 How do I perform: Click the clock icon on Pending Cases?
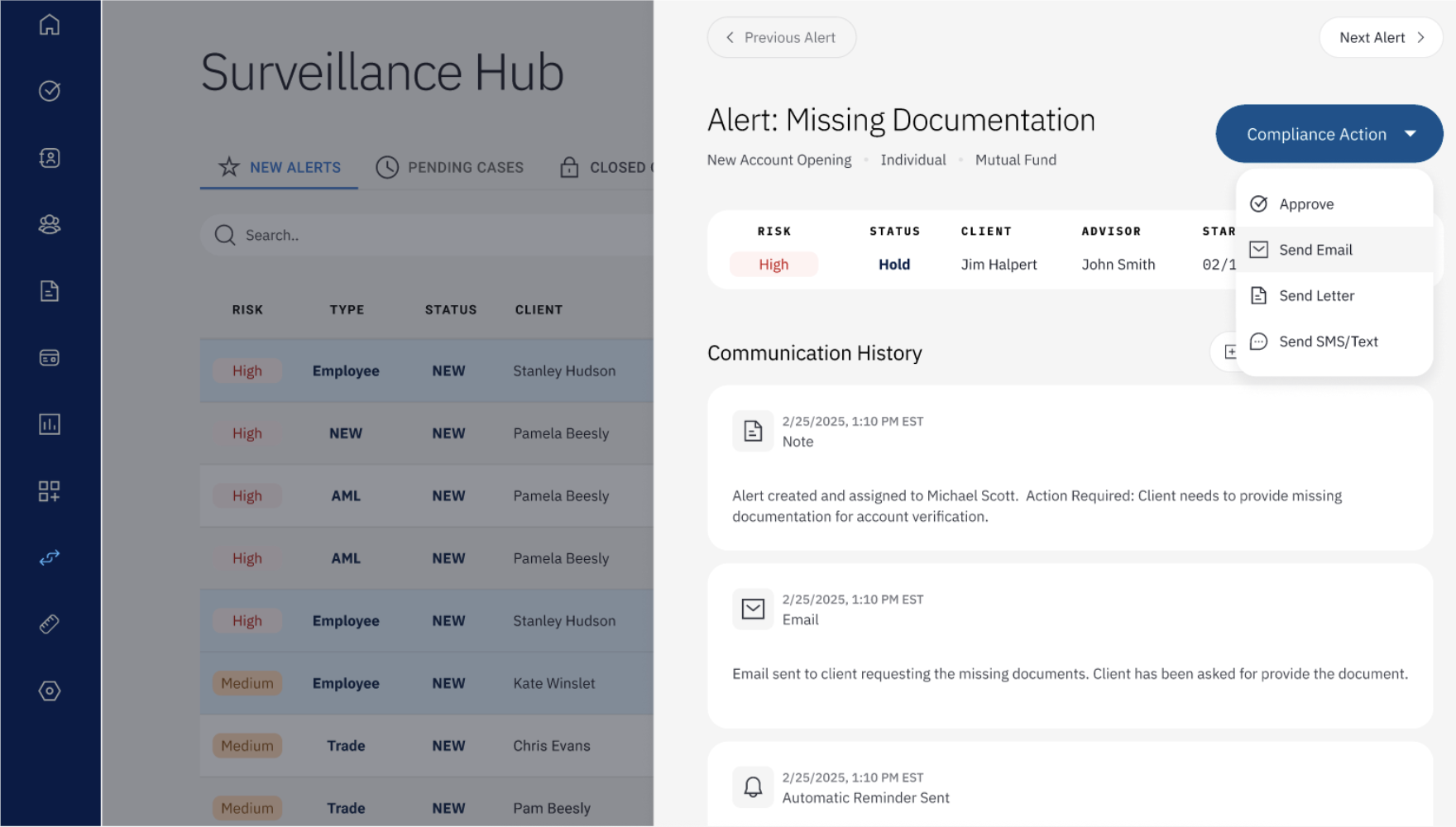[387, 167]
